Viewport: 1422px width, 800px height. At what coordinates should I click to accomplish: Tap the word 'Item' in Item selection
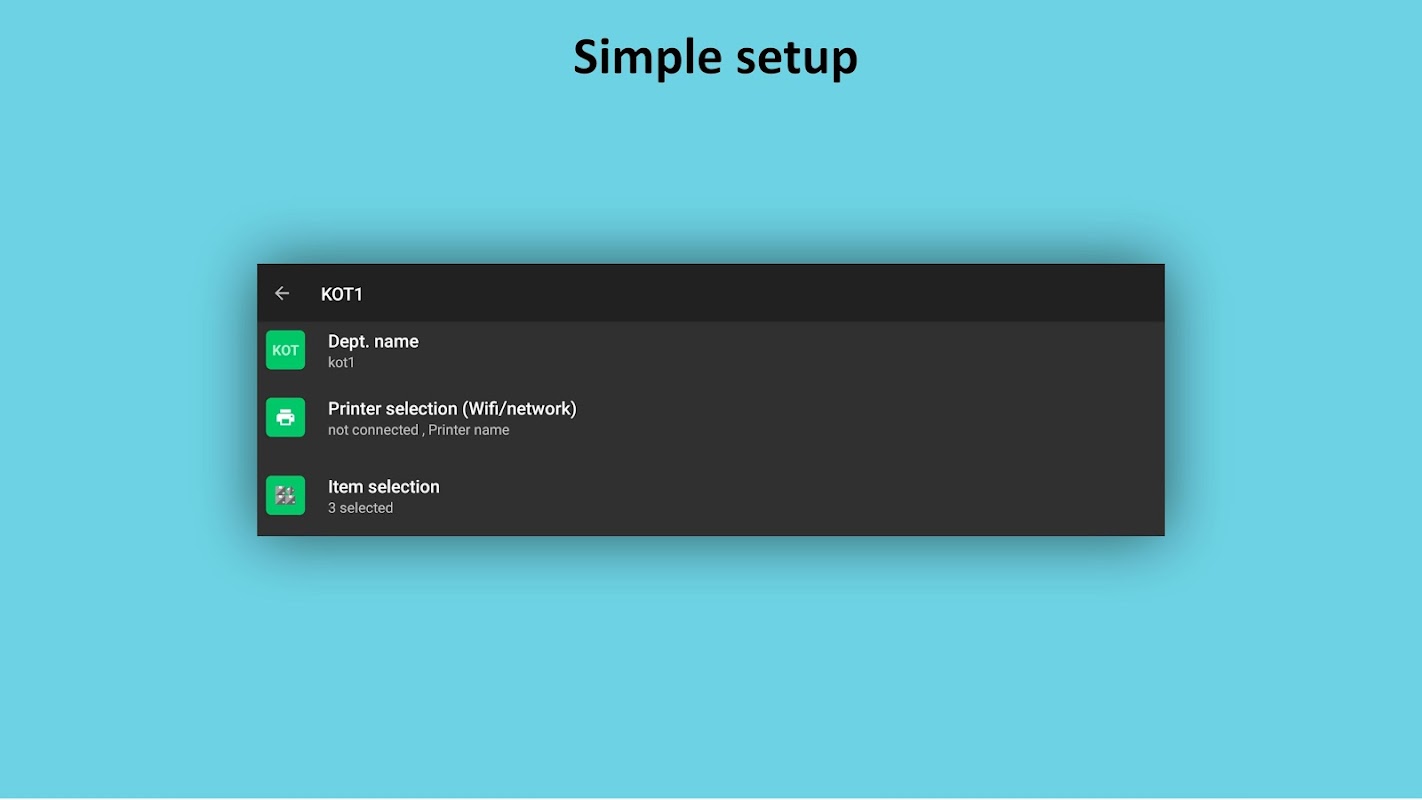point(345,487)
